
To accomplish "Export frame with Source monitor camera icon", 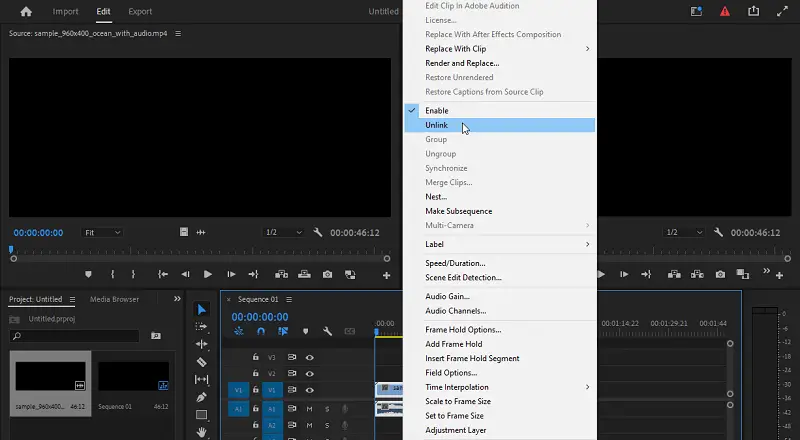I will pyautogui.click(x=328, y=275).
